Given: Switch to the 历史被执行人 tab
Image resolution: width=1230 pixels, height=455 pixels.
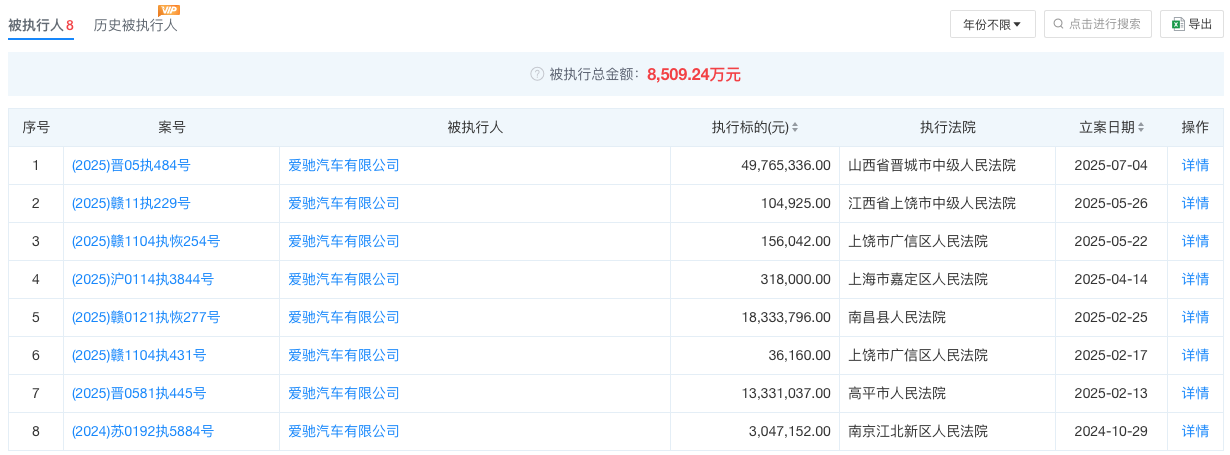Looking at the screenshot, I should coord(135,25).
